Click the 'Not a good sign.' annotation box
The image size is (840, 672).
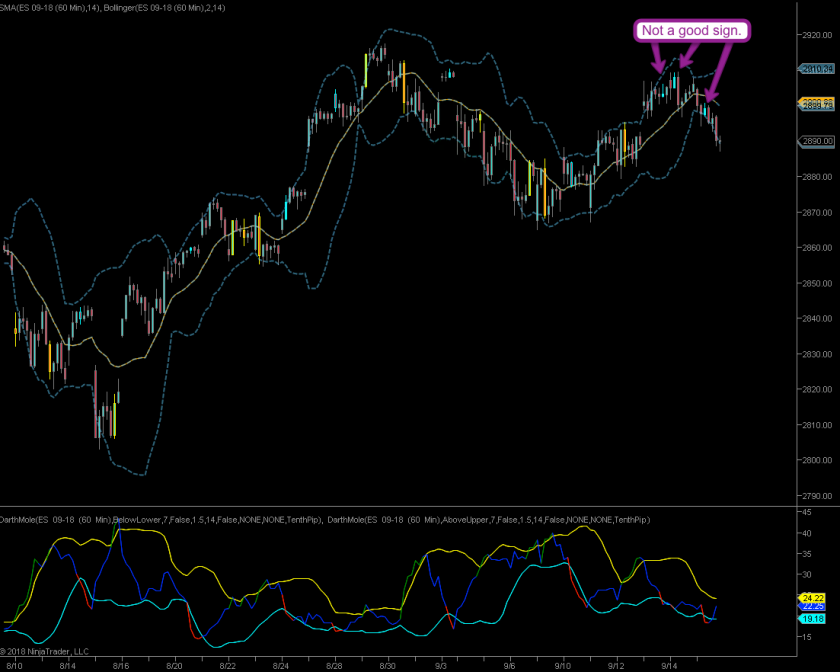[x=691, y=31]
